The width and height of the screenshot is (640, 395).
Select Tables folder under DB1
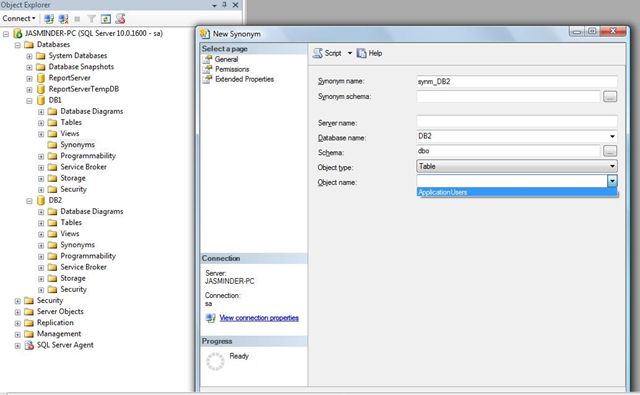[x=71, y=122]
